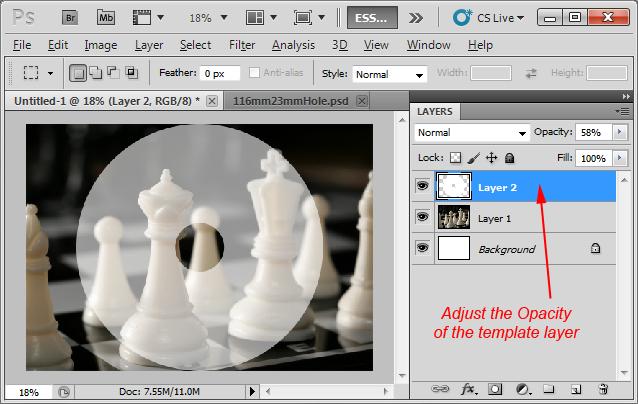This screenshot has height=404, width=638.
Task: Click the status bar preview icon beside 18%
Action: point(64,392)
